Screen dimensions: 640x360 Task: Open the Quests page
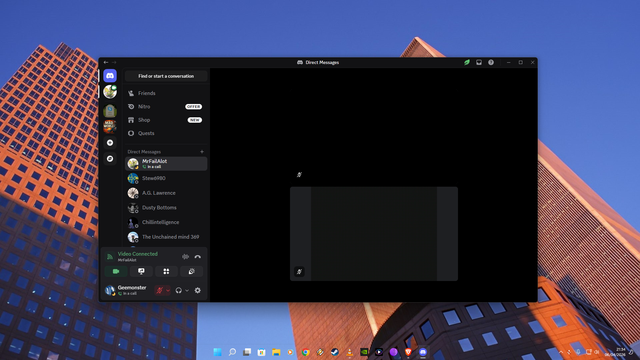(166, 133)
